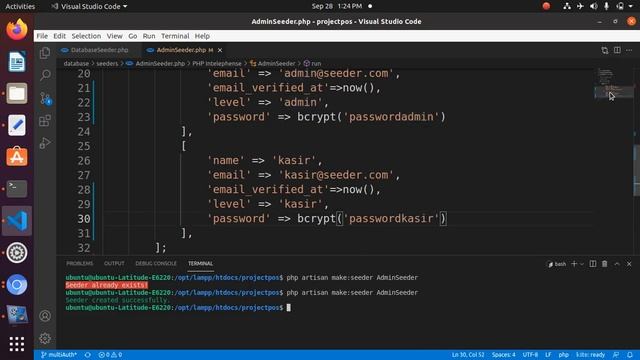Open the Manage gear in the activity bar
The image size is (640, 360).
45,338
